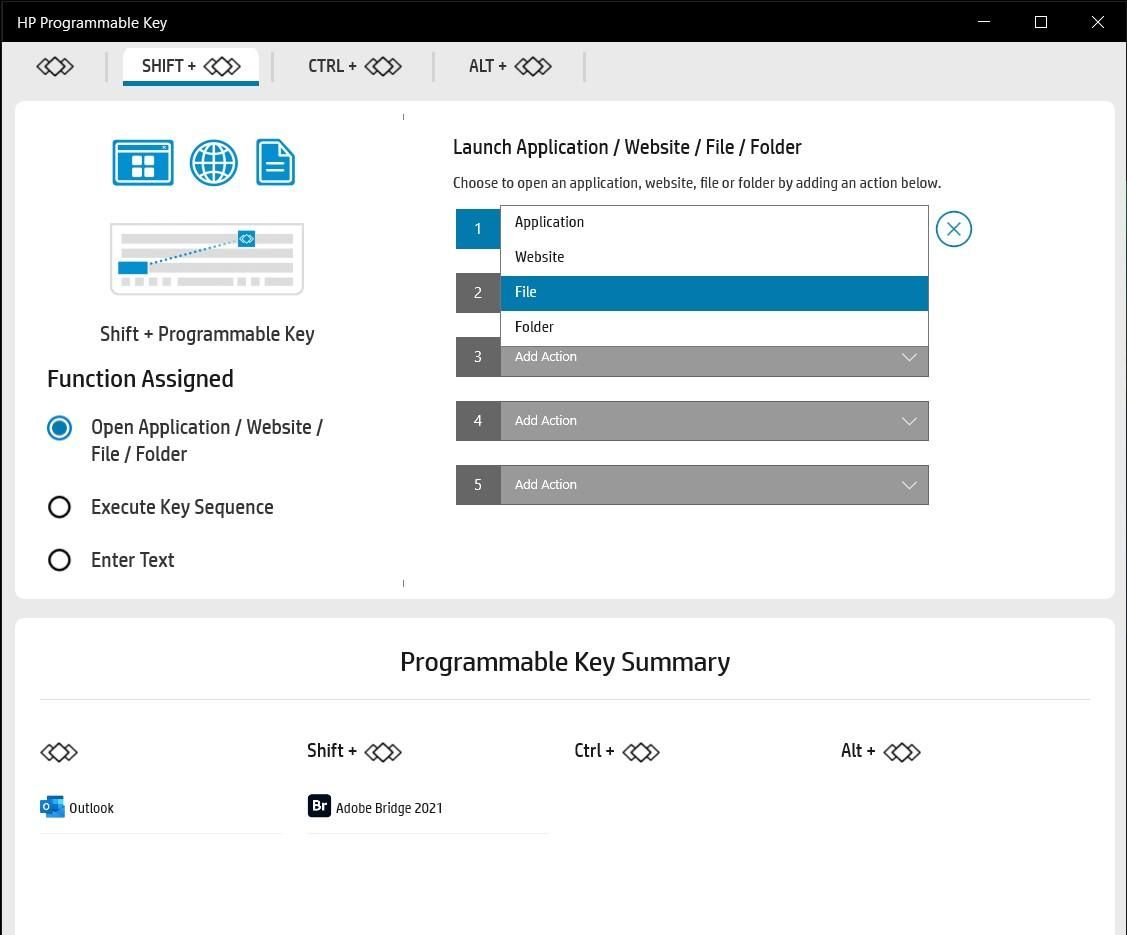
Task: Select the Execute Key Sequence option
Action: 59,507
